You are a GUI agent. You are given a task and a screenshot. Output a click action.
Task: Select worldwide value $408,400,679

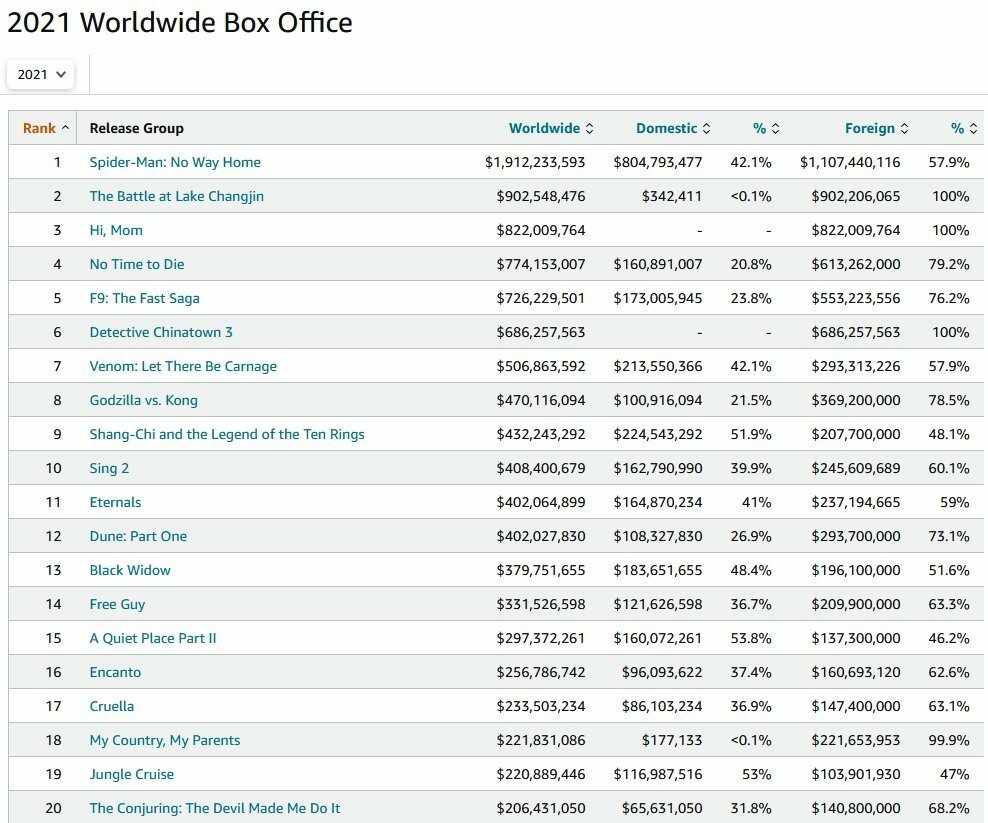[541, 468]
